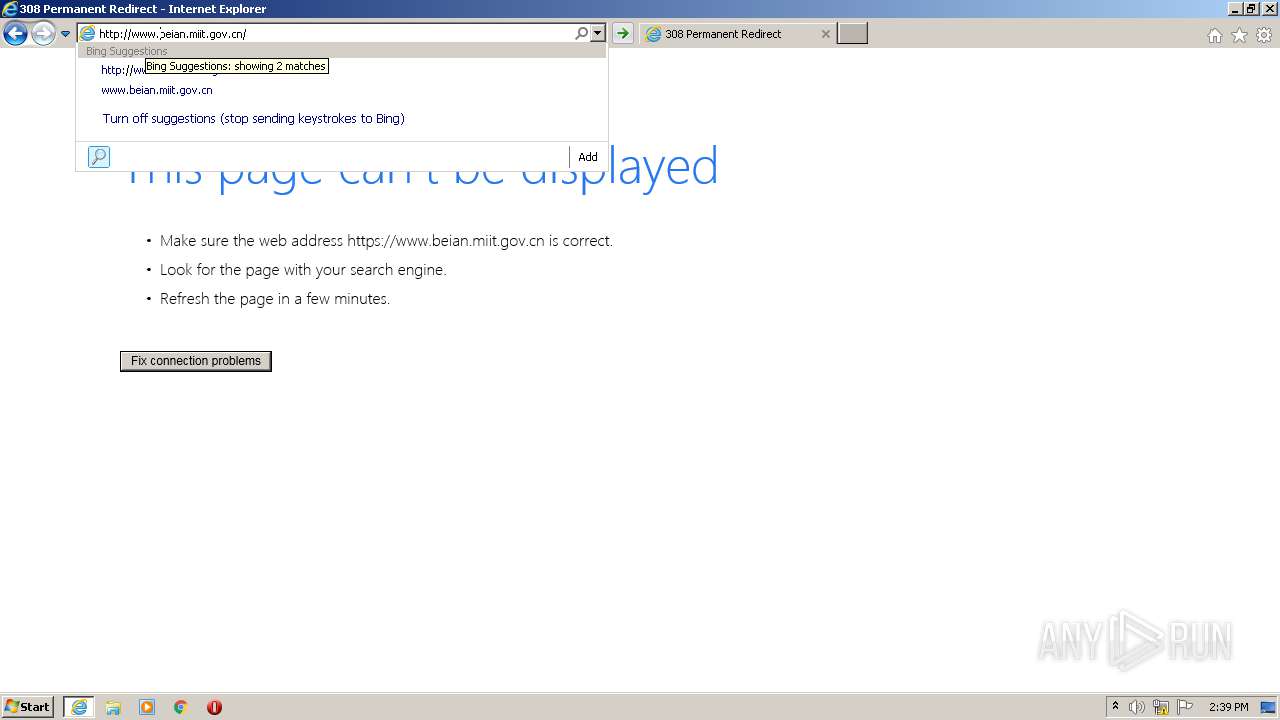This screenshot has height=720, width=1280.
Task: Collapse the address bar autocomplete dropdown arrow
Action: 598,34
